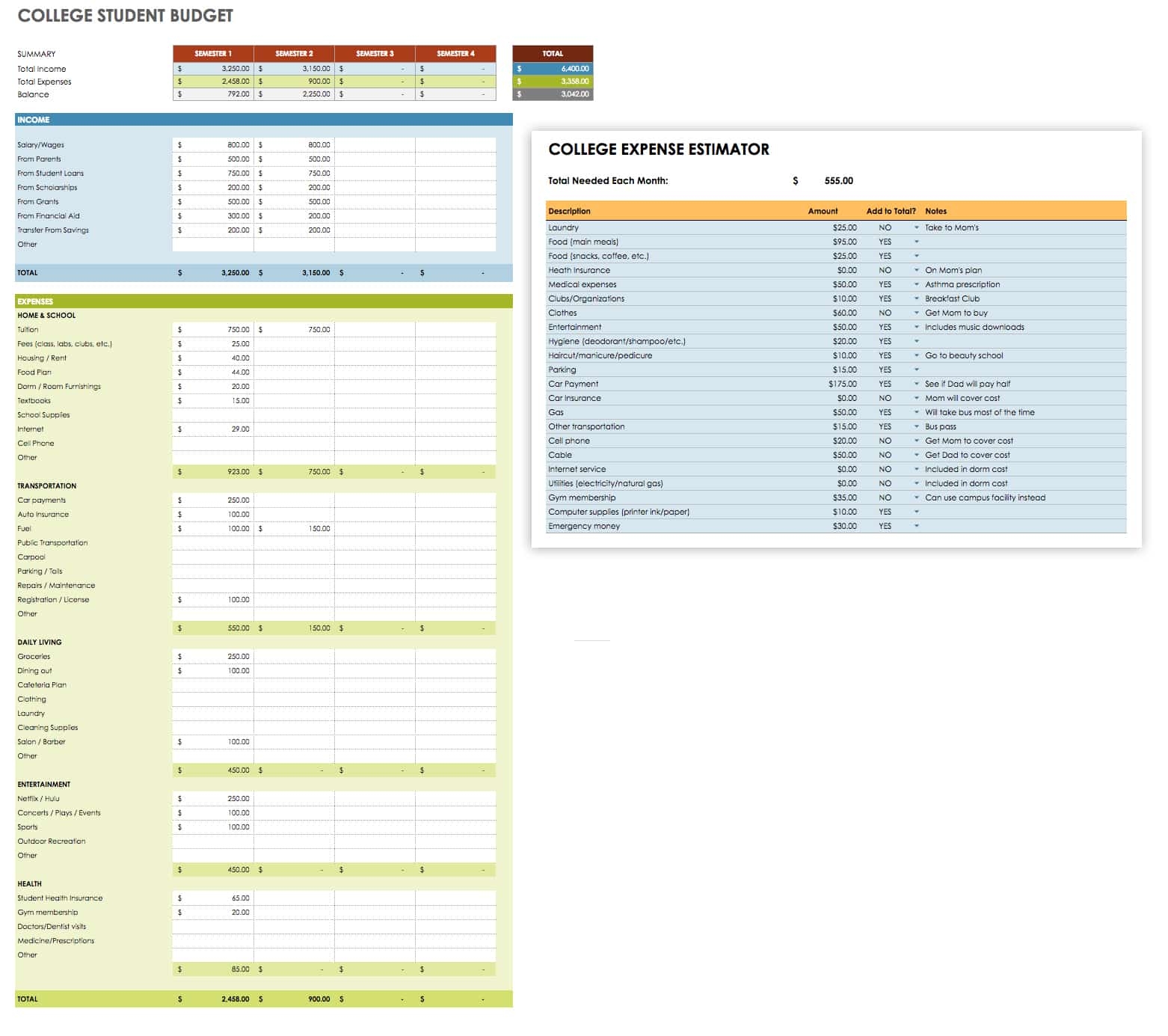Select the green EXPENSES section header bar
The width and height of the screenshot is (1168, 1036).
pos(263,301)
